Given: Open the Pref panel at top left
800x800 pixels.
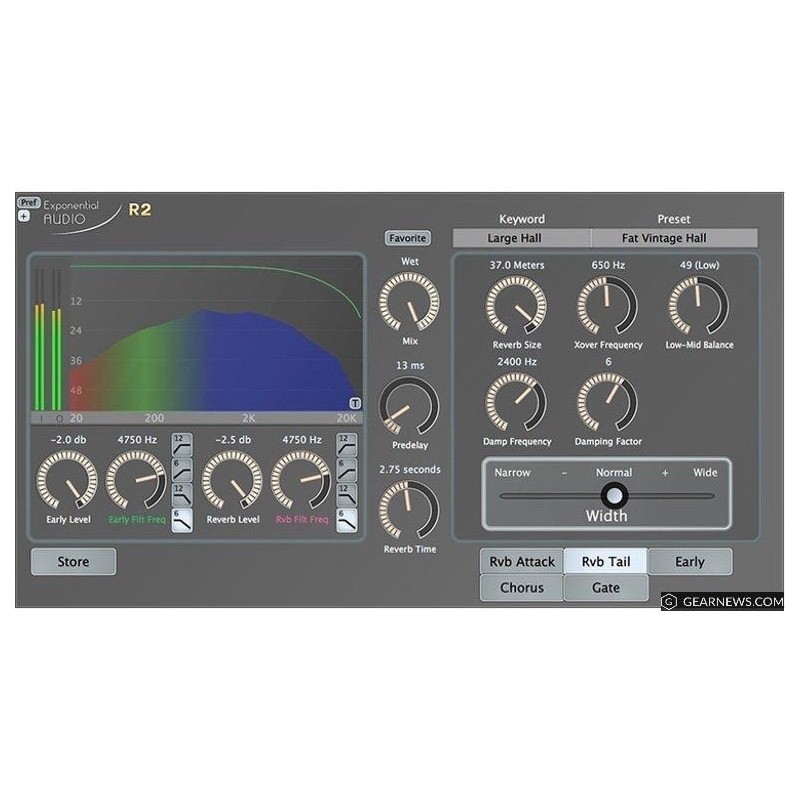Looking at the screenshot, I should click(x=30, y=202).
